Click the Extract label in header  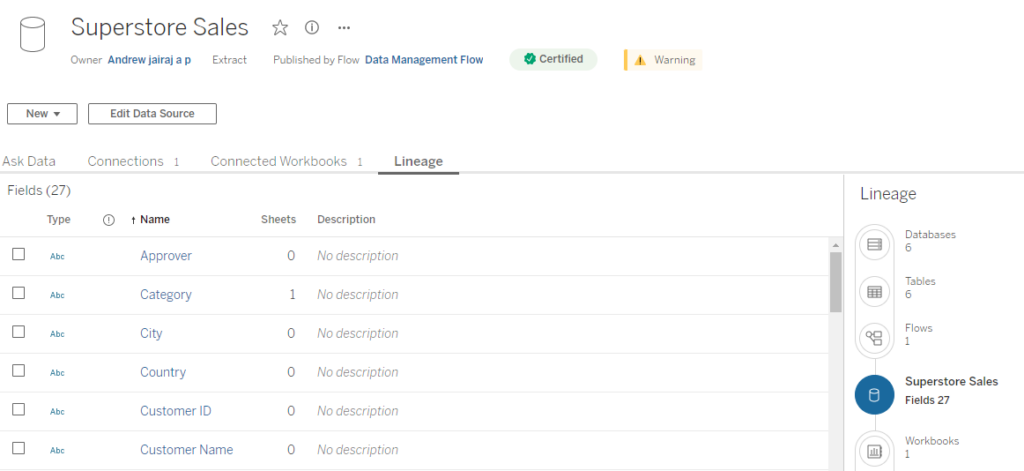[x=229, y=60]
